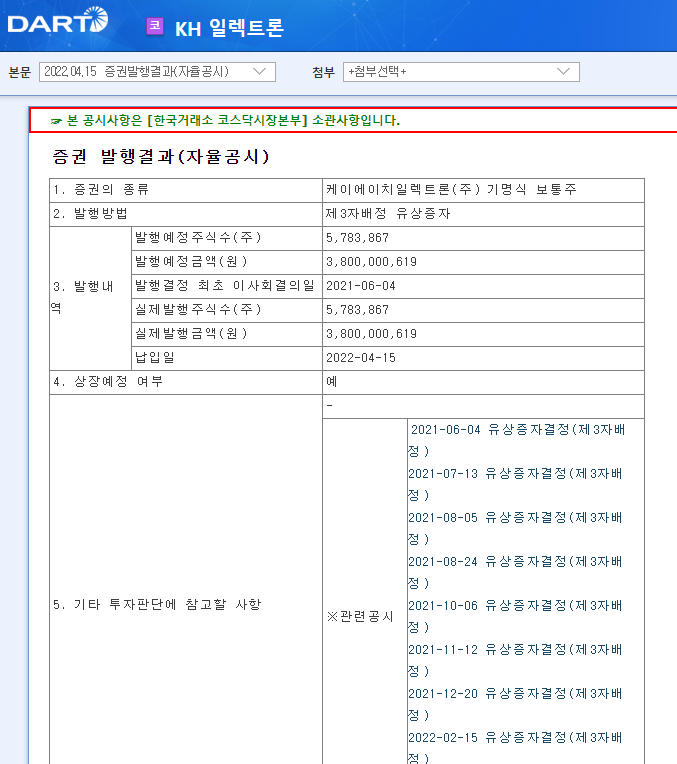
Task: Open related disclosure dated 2021-08-05
Action: click(x=515, y=528)
